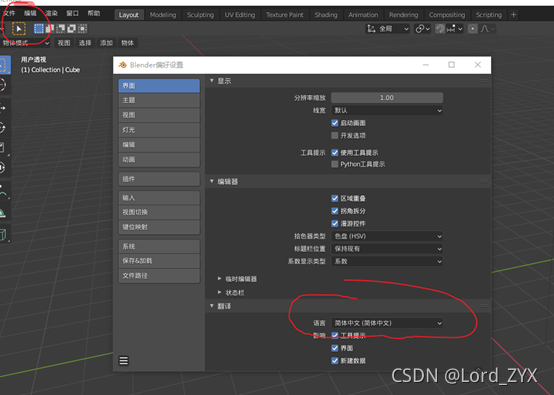
Task: Open the 主题 preferences section
Action: click(159, 100)
